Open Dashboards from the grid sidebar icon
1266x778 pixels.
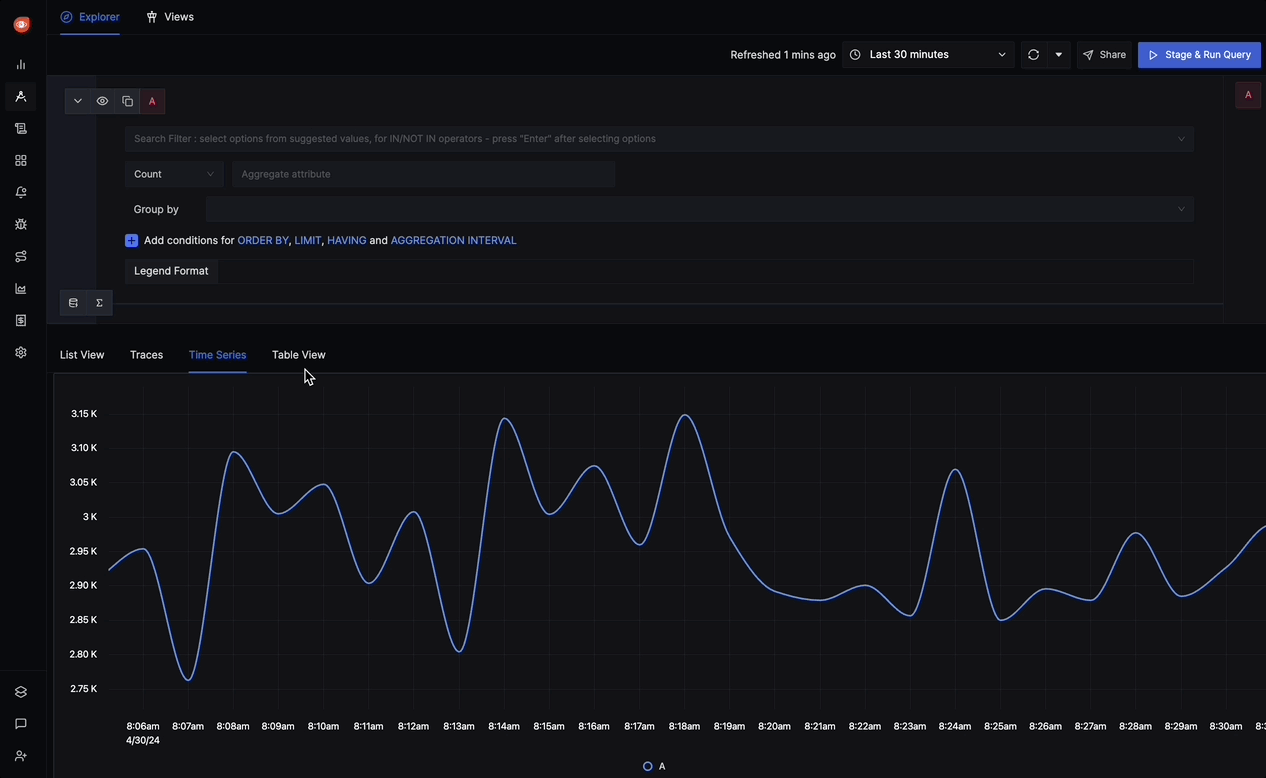tap(21, 160)
